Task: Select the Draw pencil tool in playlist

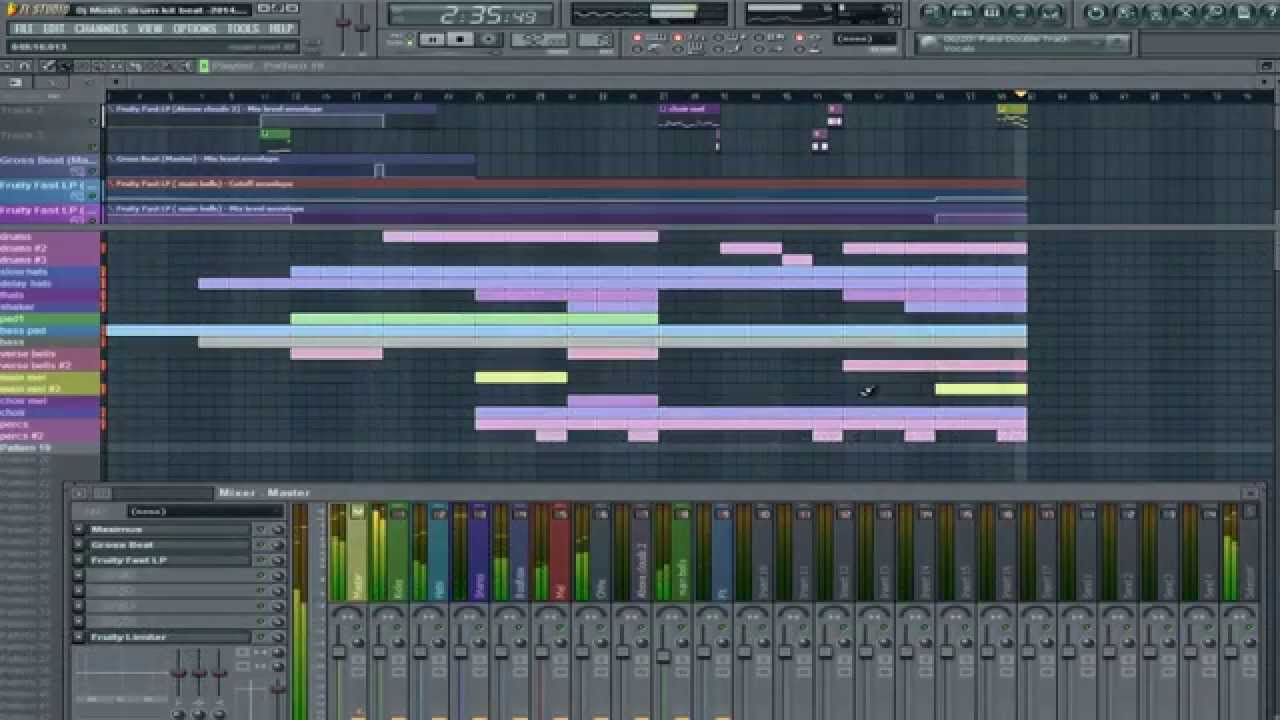Action: point(49,66)
